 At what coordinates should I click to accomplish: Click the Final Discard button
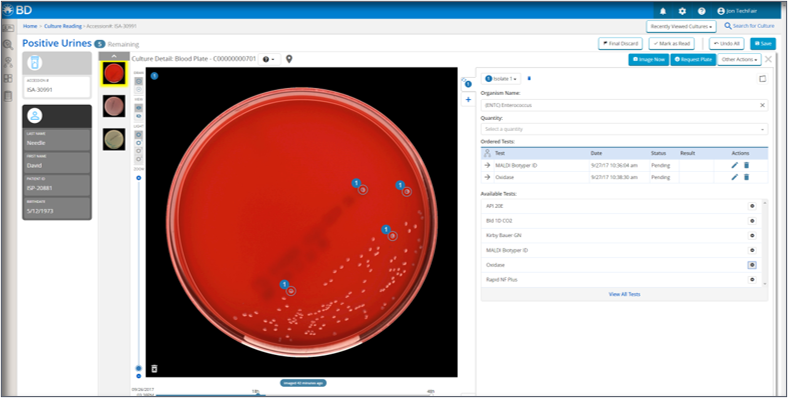[621, 44]
